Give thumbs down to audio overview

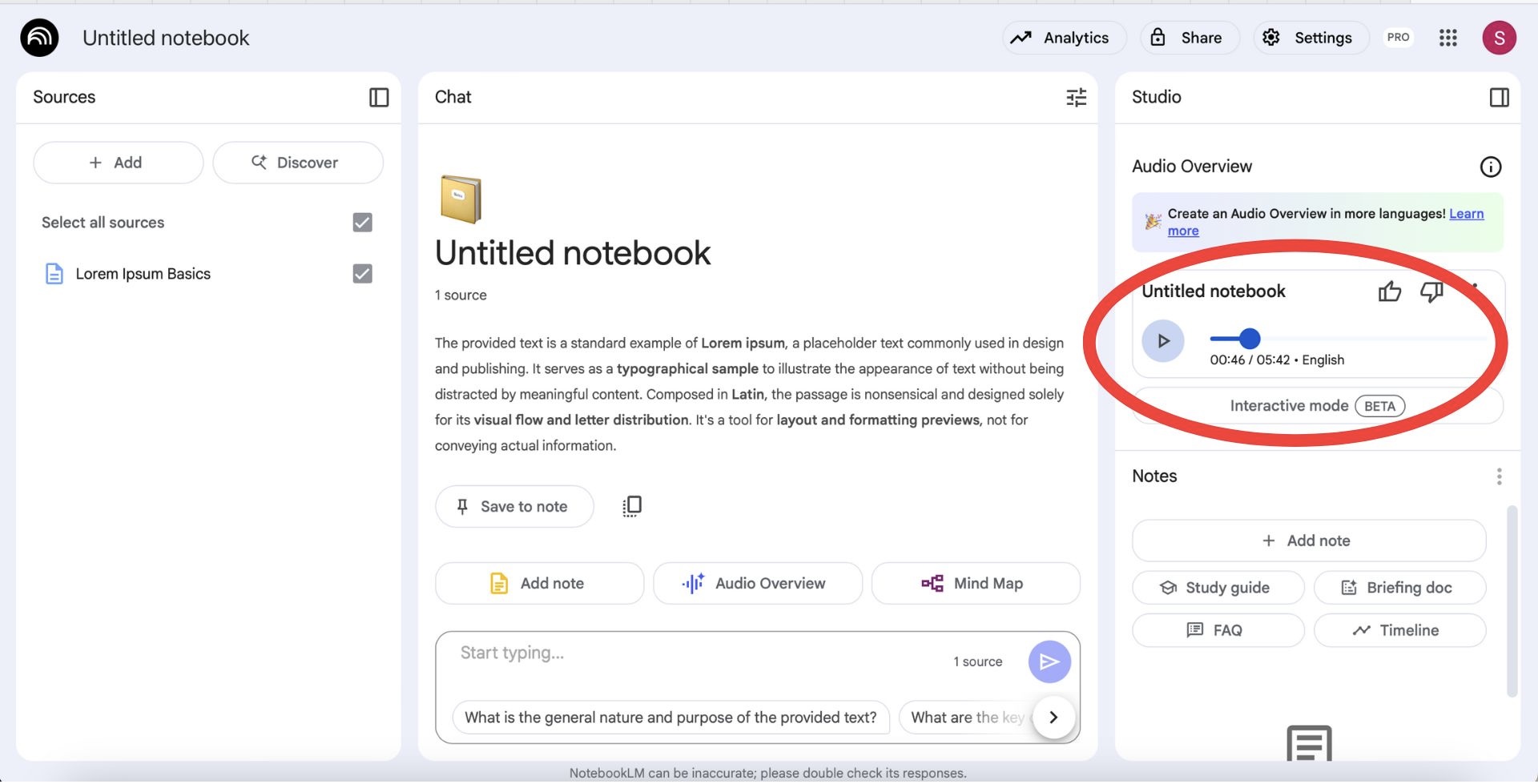click(1431, 292)
